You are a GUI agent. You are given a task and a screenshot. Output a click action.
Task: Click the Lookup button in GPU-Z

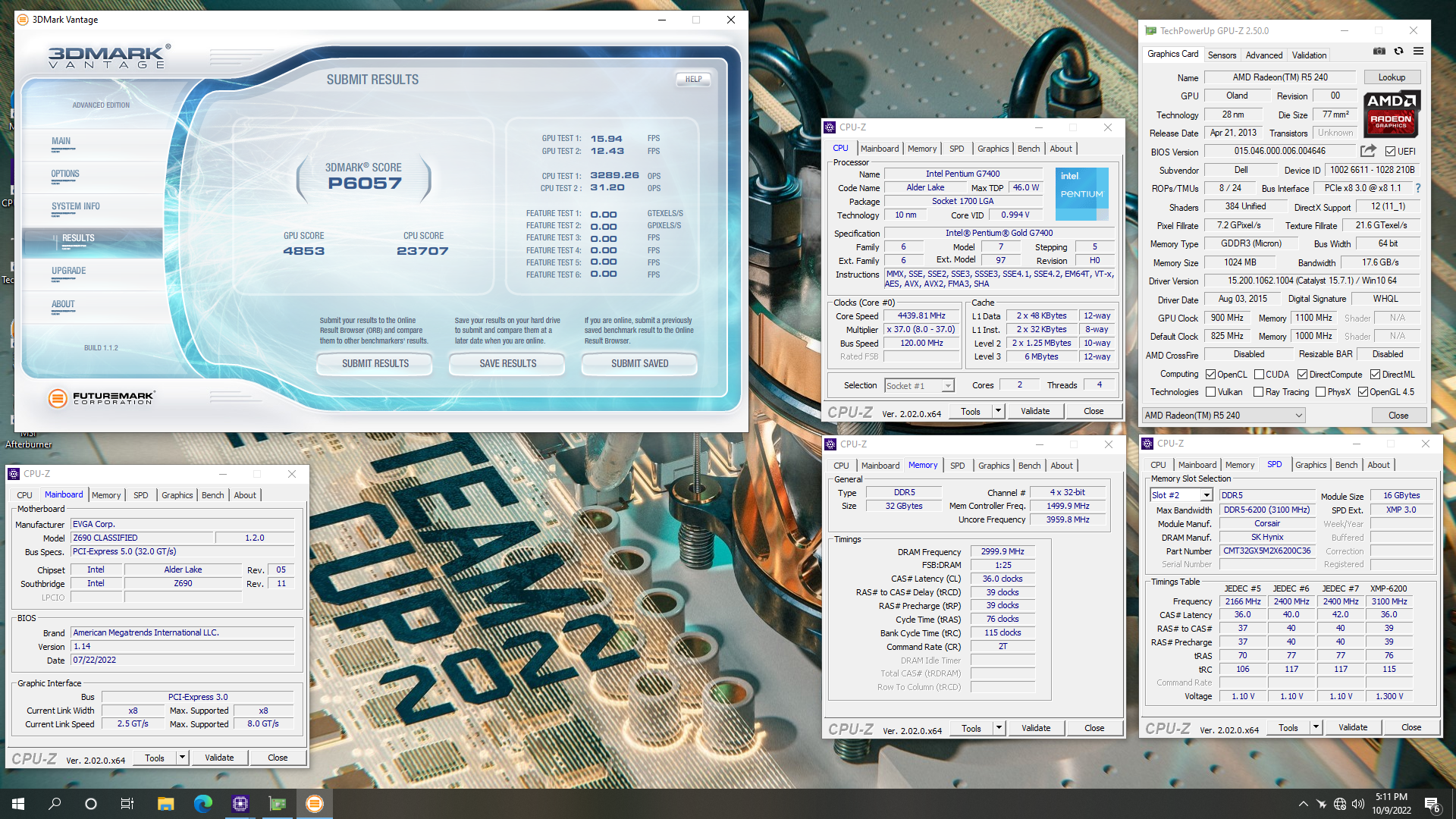1392,77
